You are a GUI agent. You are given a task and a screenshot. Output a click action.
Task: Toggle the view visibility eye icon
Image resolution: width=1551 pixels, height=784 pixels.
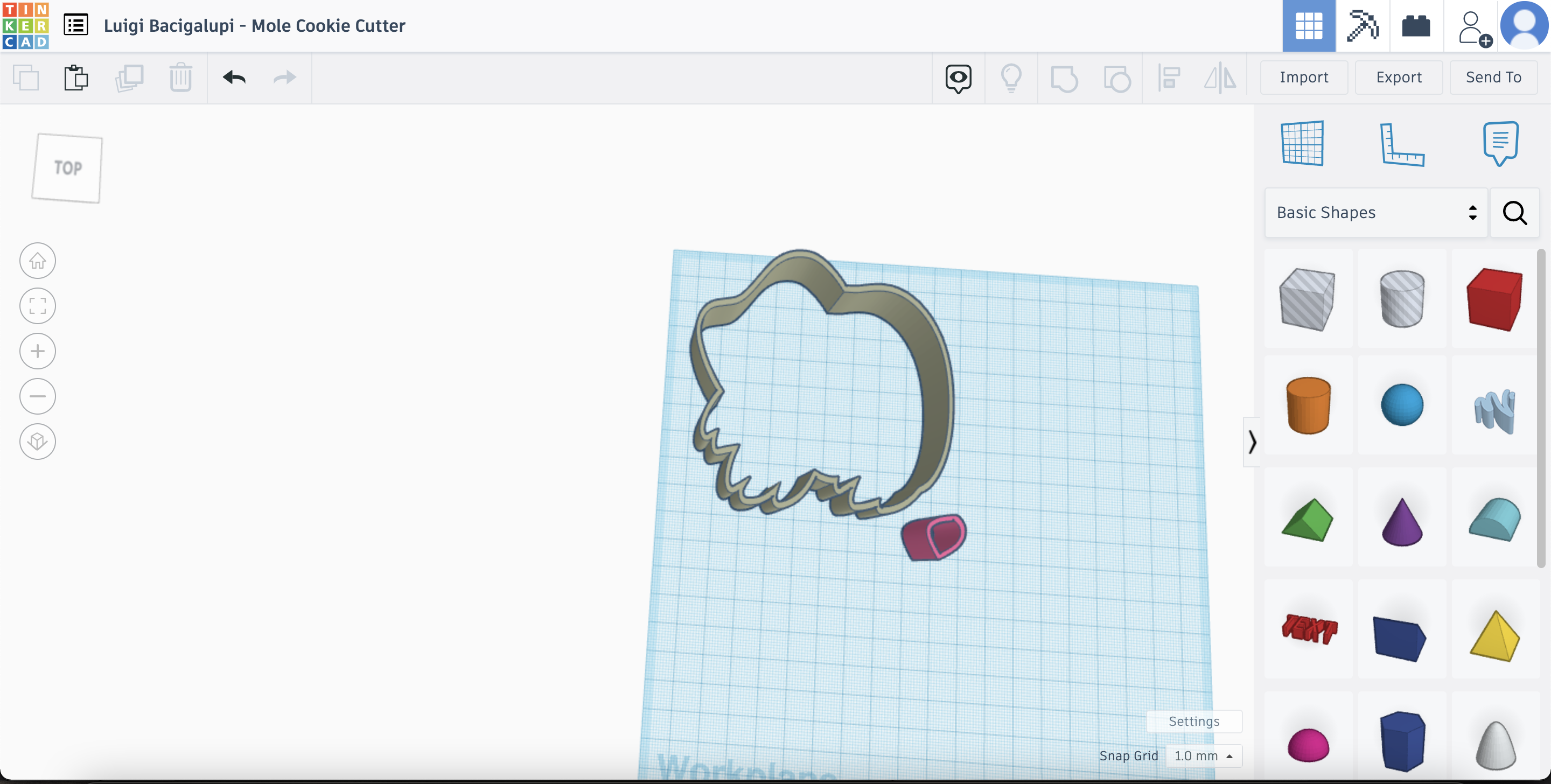click(958, 78)
